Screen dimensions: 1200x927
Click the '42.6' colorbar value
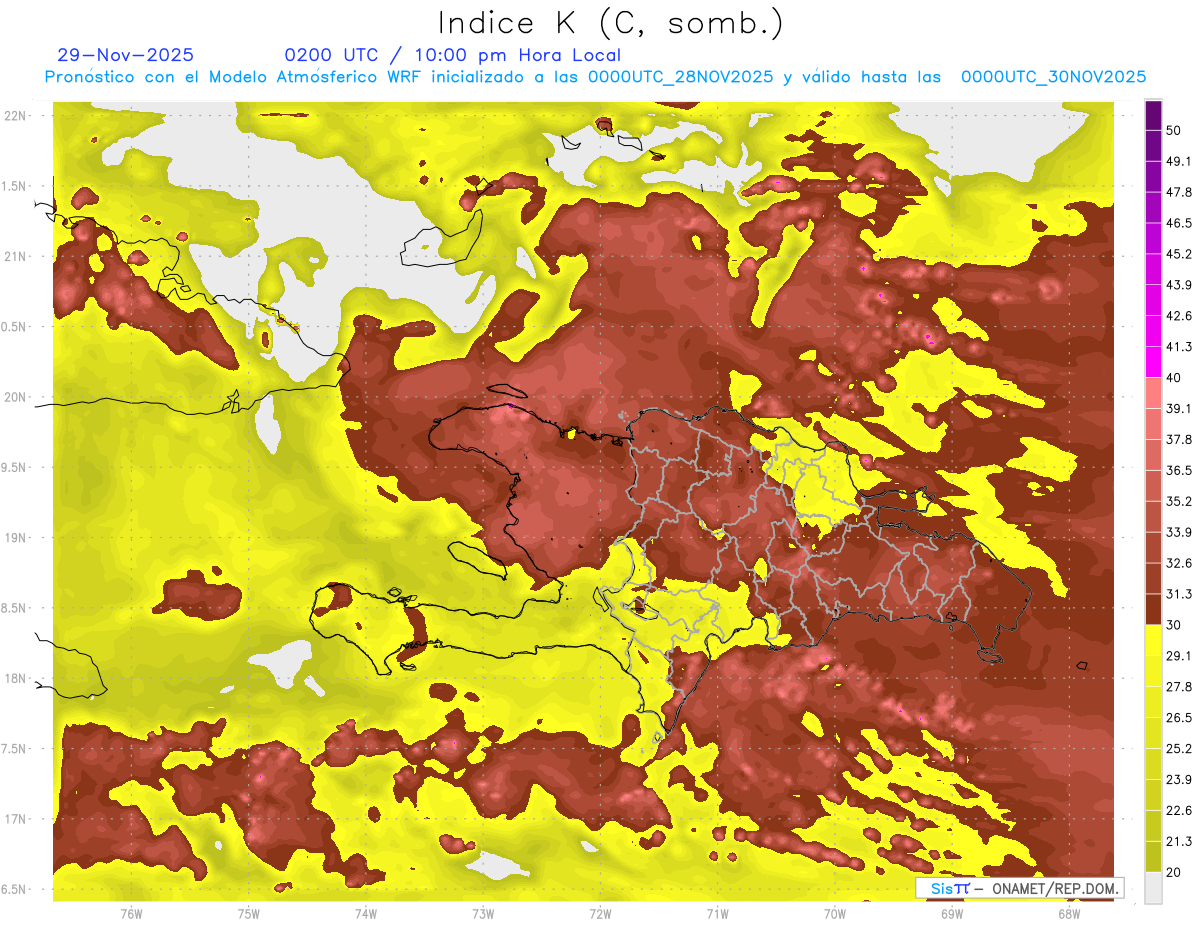coord(1178,316)
